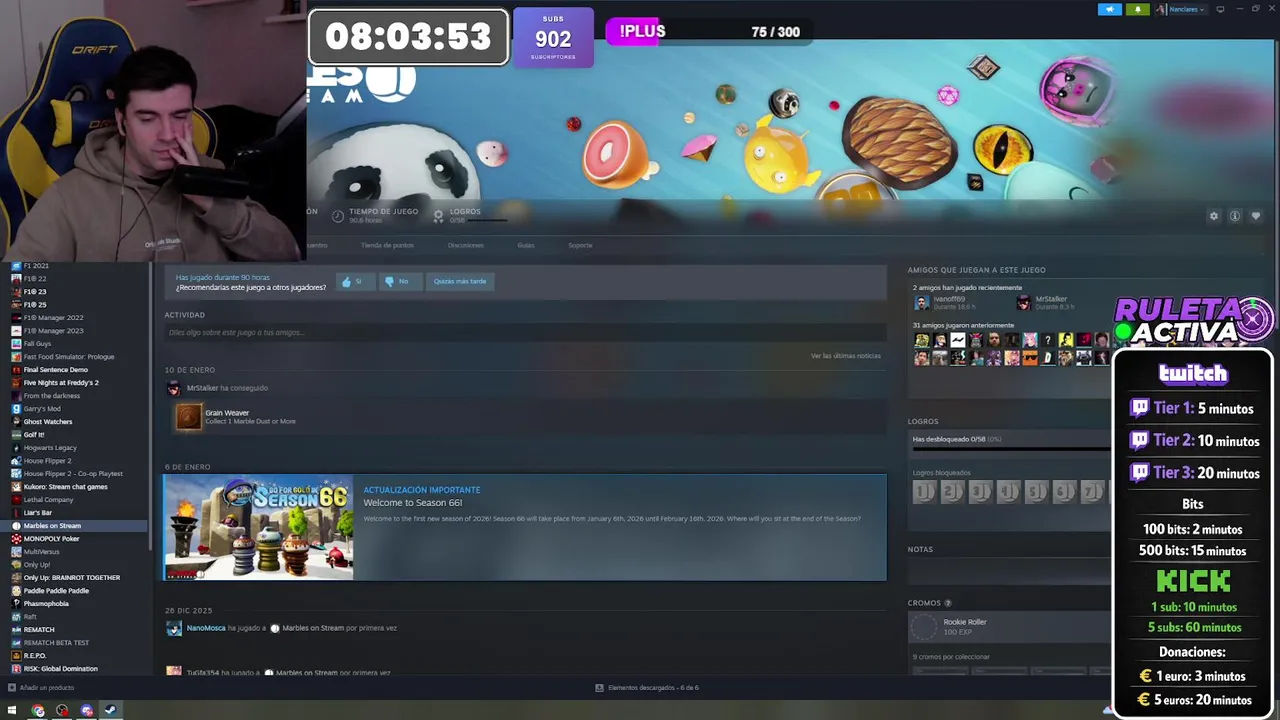Open friend ivanoff69's avatar
The width and height of the screenshot is (1280, 720).
[x=921, y=302]
